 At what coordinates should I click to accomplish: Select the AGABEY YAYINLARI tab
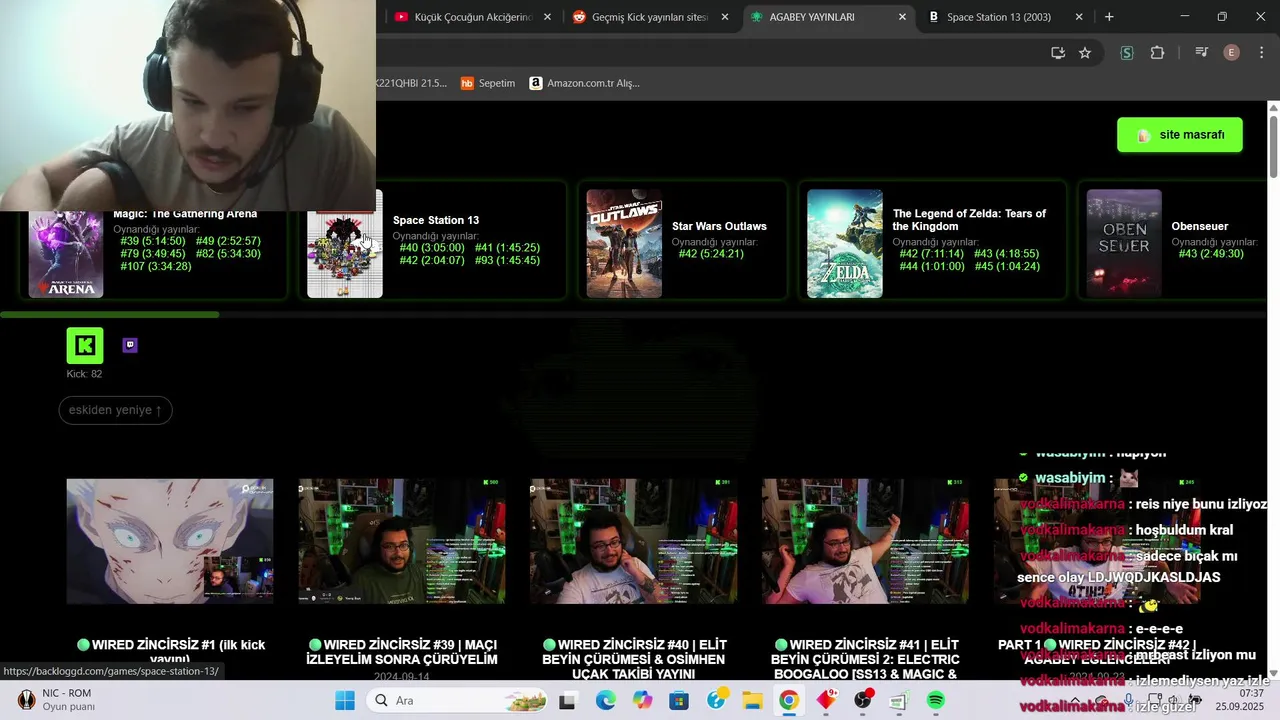coord(828,17)
